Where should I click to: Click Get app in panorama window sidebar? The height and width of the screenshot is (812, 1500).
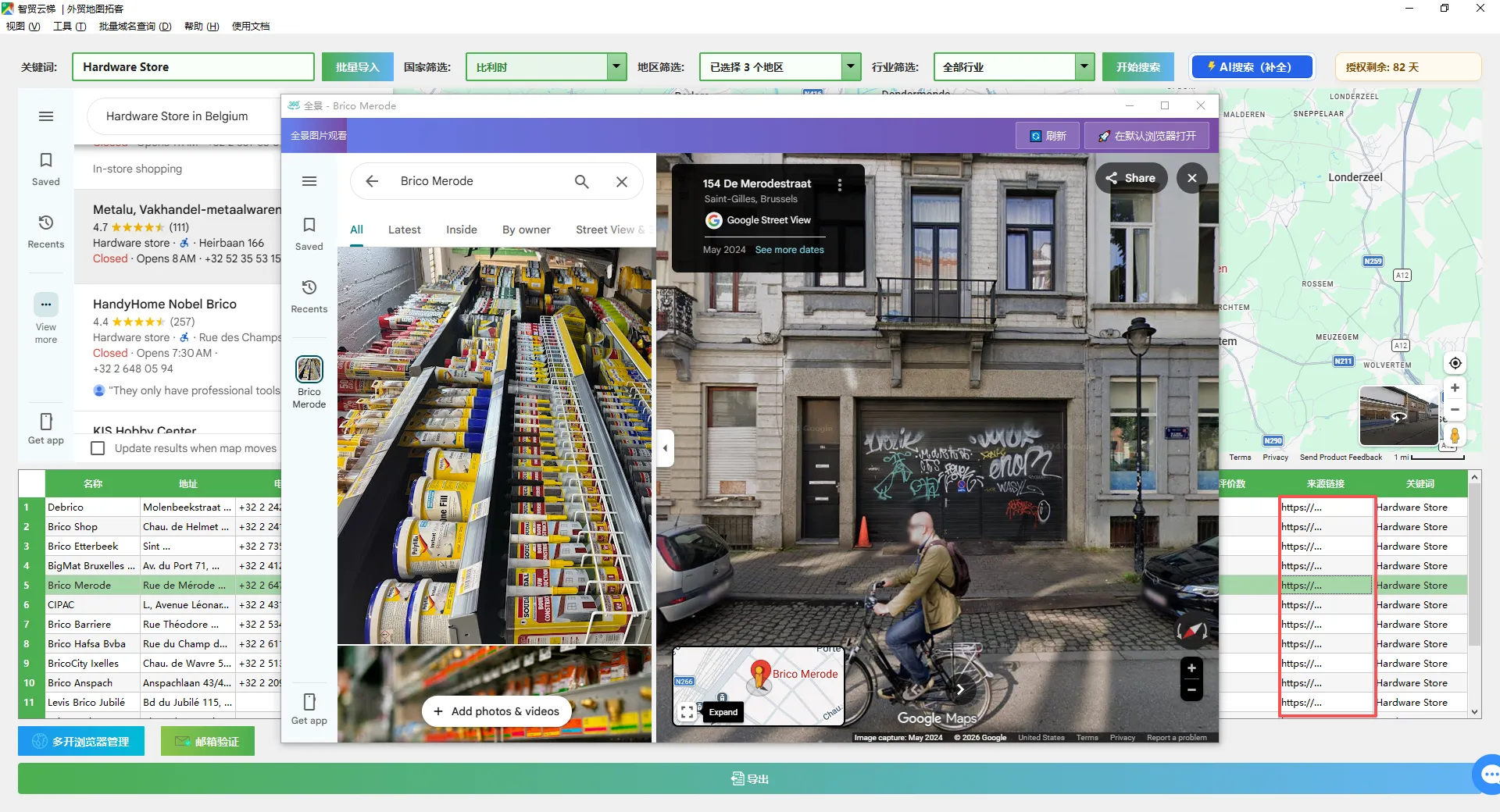pos(309,710)
